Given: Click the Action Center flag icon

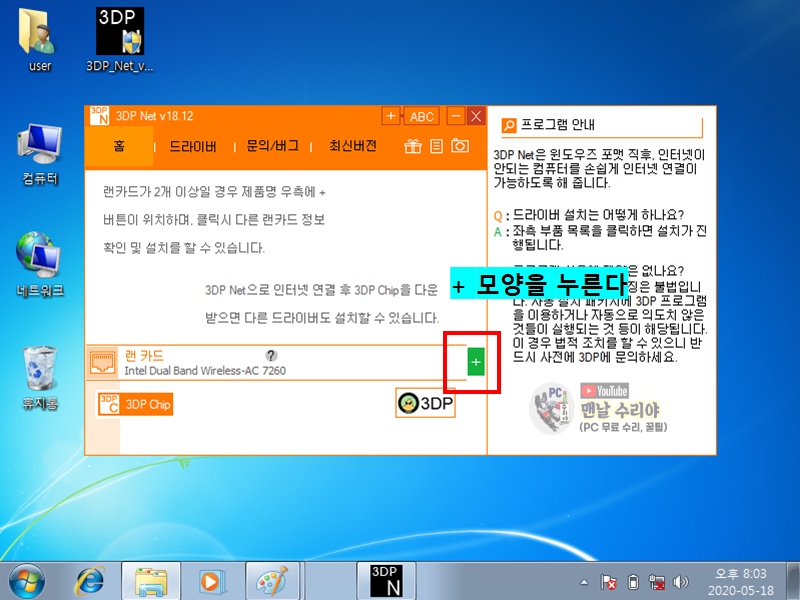Looking at the screenshot, I should point(608,582).
